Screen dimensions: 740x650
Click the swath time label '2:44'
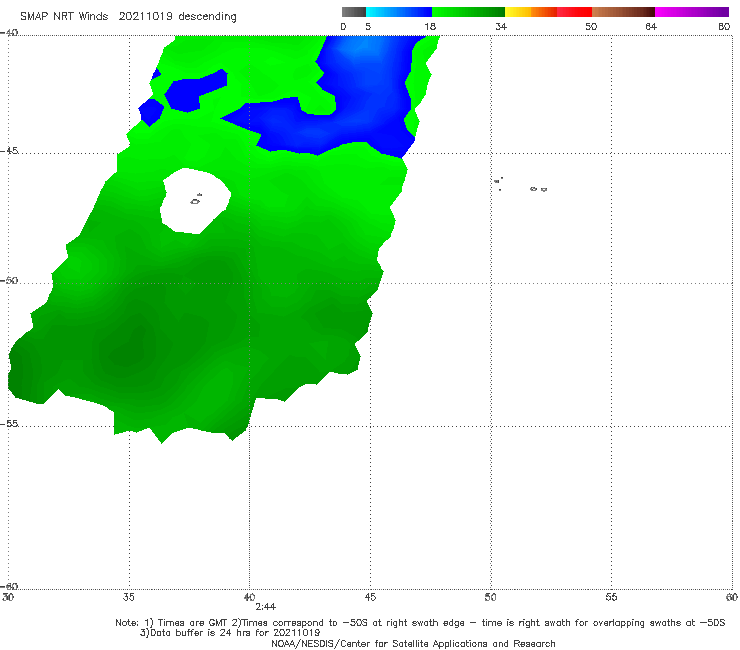click(x=266, y=607)
